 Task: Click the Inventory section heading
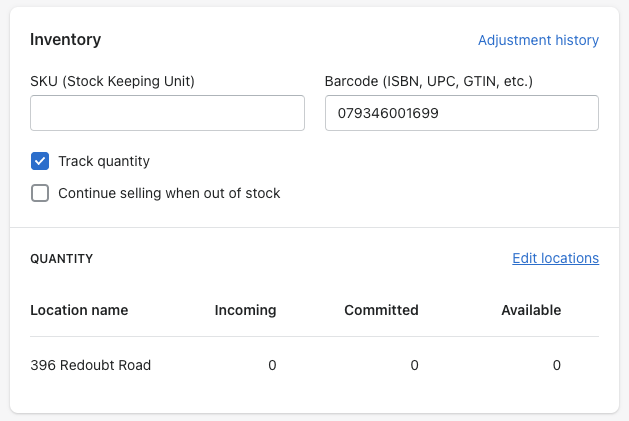coord(66,40)
